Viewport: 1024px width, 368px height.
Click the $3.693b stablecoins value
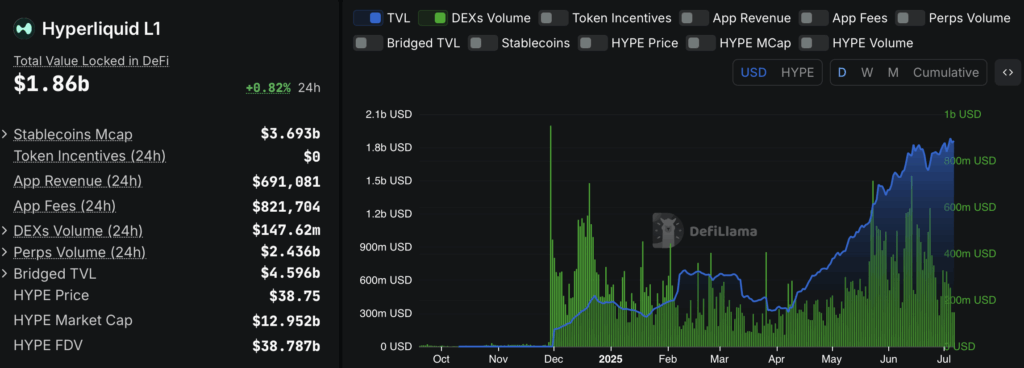point(290,134)
